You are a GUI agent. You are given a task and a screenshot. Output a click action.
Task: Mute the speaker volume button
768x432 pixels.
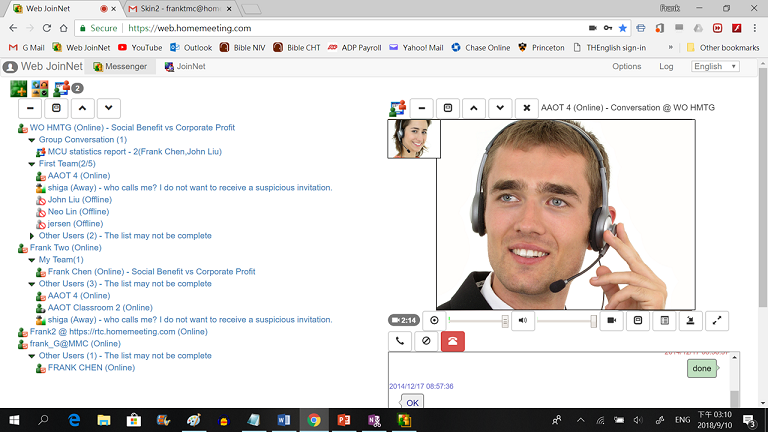[523, 321]
